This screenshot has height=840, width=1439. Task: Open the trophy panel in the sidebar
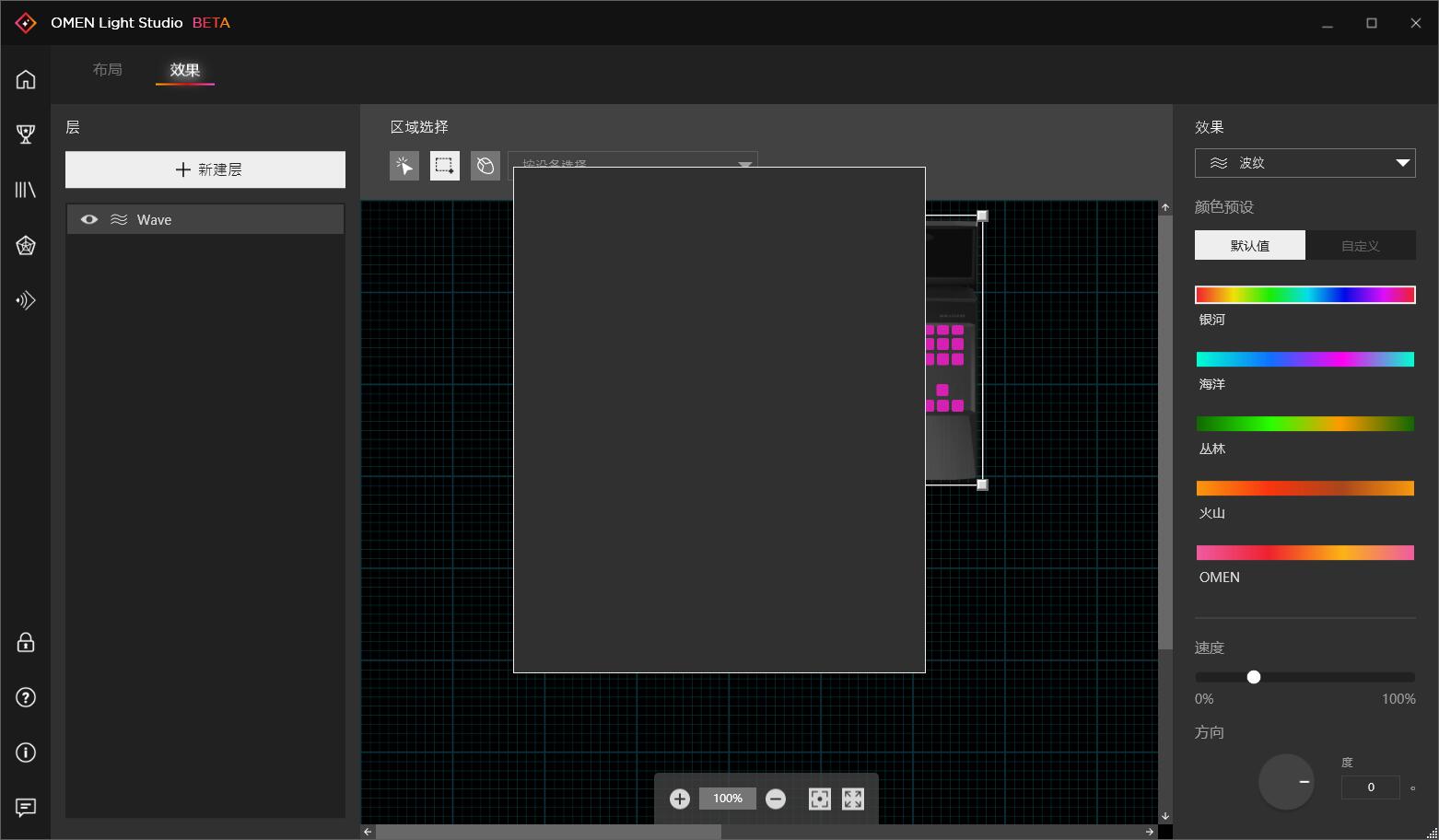pos(25,134)
